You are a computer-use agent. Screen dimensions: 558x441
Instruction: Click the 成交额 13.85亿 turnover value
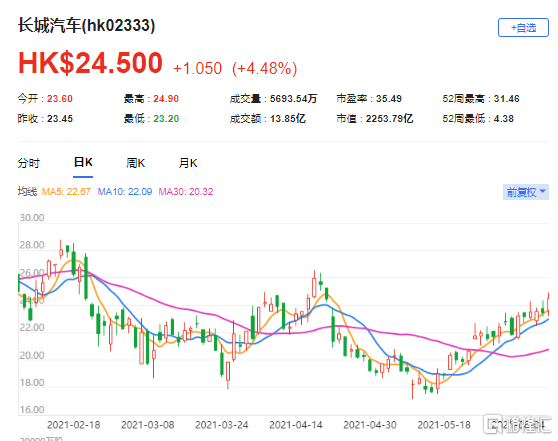(x=268, y=119)
